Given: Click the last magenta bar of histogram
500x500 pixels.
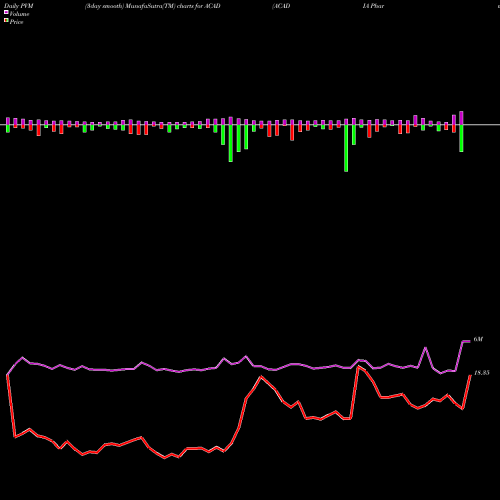Looking at the screenshot, I should point(461,118).
